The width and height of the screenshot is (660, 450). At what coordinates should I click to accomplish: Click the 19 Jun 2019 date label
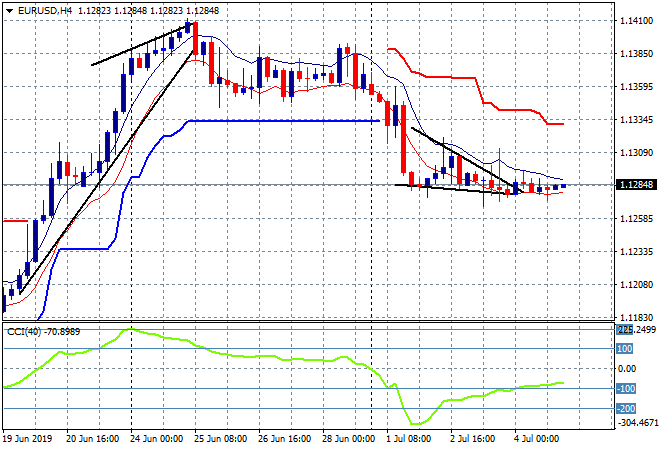click(28, 439)
